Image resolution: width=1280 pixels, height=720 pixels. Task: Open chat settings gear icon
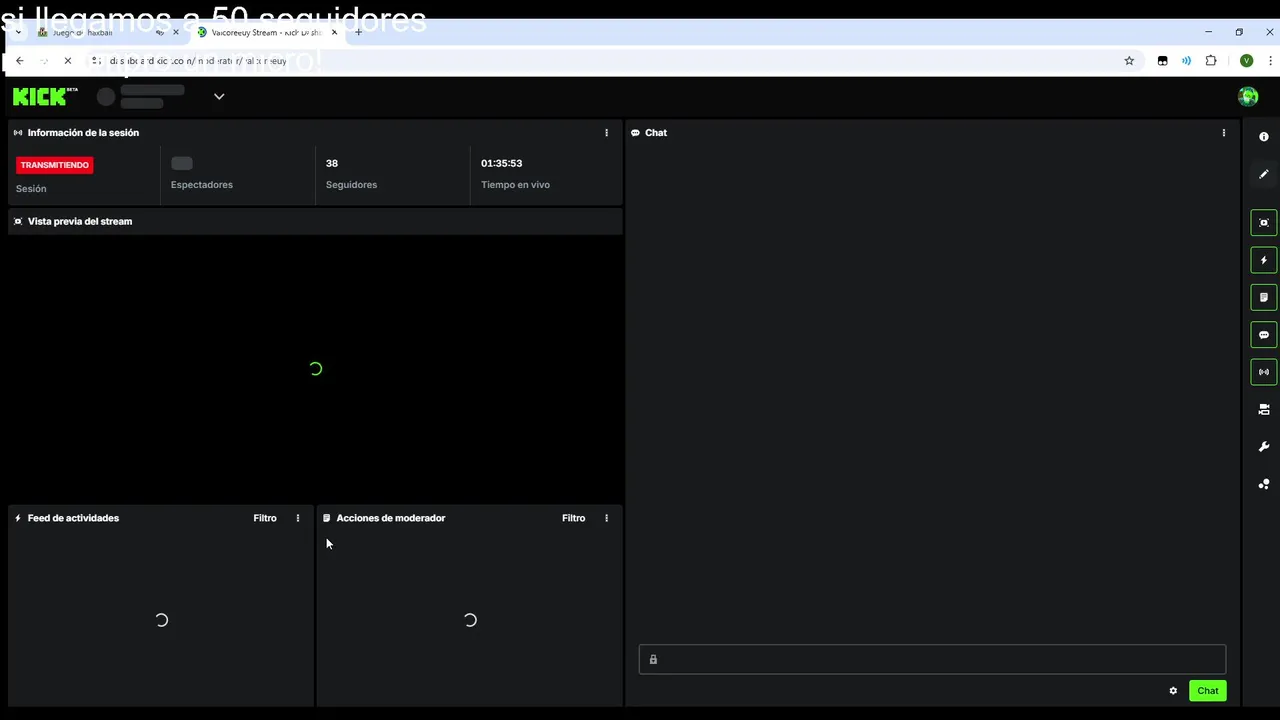[x=1173, y=691]
